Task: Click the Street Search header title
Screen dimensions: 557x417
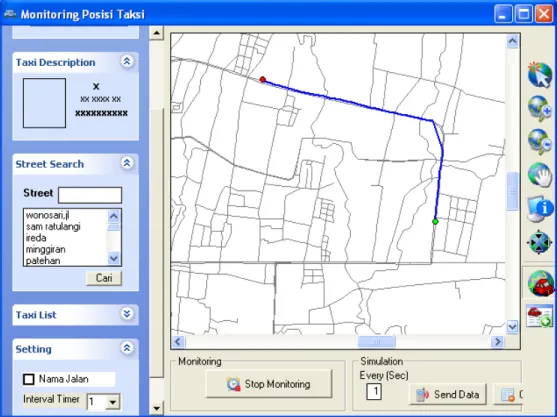Action: [50, 164]
